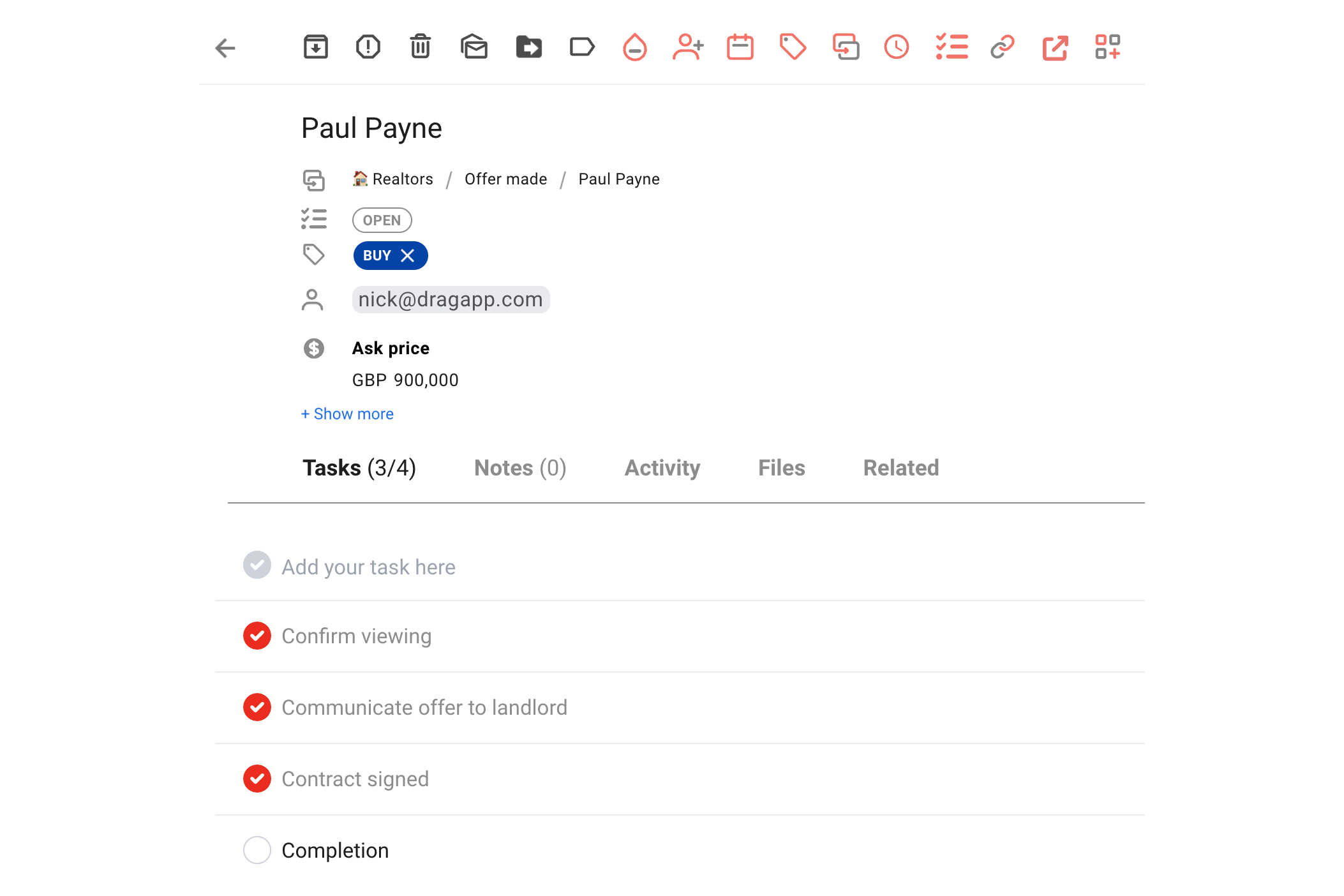Move card to another board via red toolbar icon
Screen dimensions: 1344x896
[846, 47]
